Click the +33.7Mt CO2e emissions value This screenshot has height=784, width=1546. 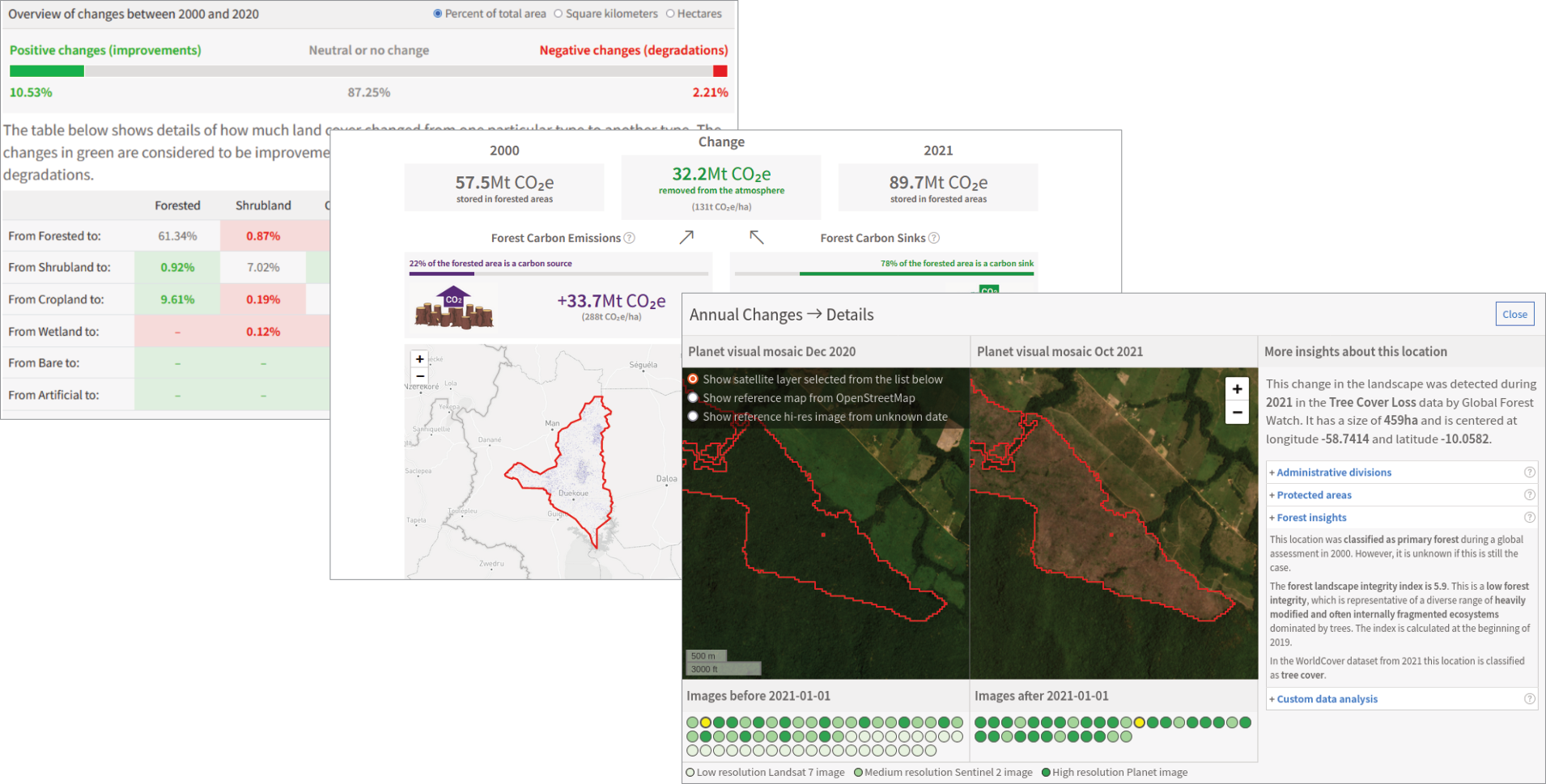pos(611,301)
